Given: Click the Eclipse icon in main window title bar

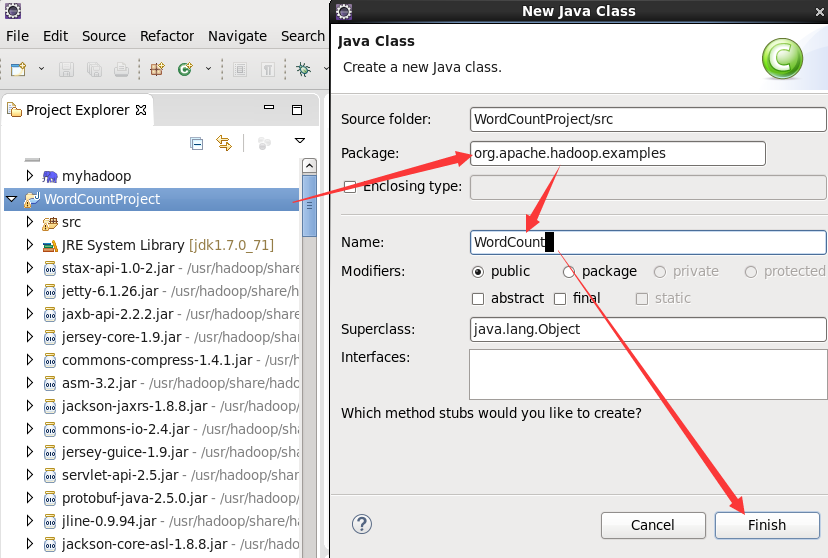Looking at the screenshot, I should tap(13, 10).
